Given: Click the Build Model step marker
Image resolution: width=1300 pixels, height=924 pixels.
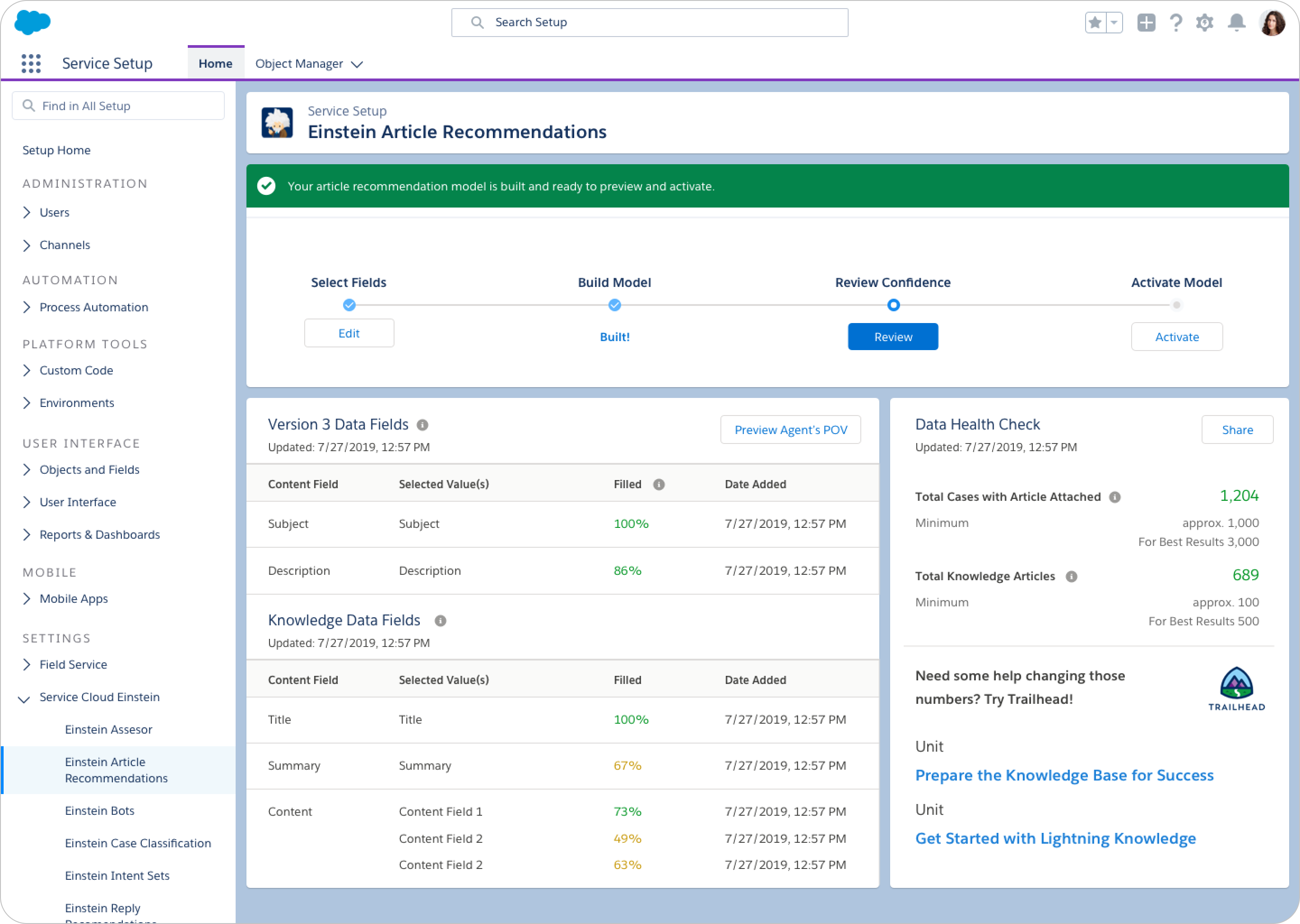Looking at the screenshot, I should coord(615,305).
